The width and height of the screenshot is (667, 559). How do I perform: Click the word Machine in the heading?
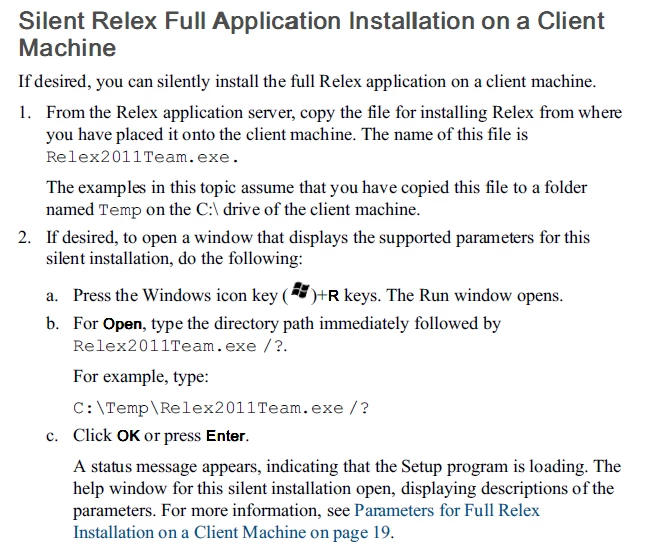click(67, 47)
